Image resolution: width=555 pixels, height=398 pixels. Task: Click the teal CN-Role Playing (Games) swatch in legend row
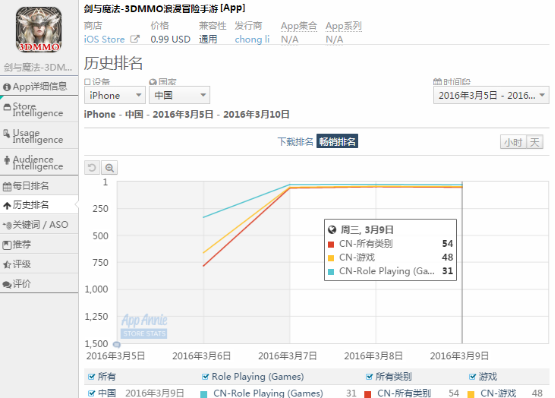point(204,394)
